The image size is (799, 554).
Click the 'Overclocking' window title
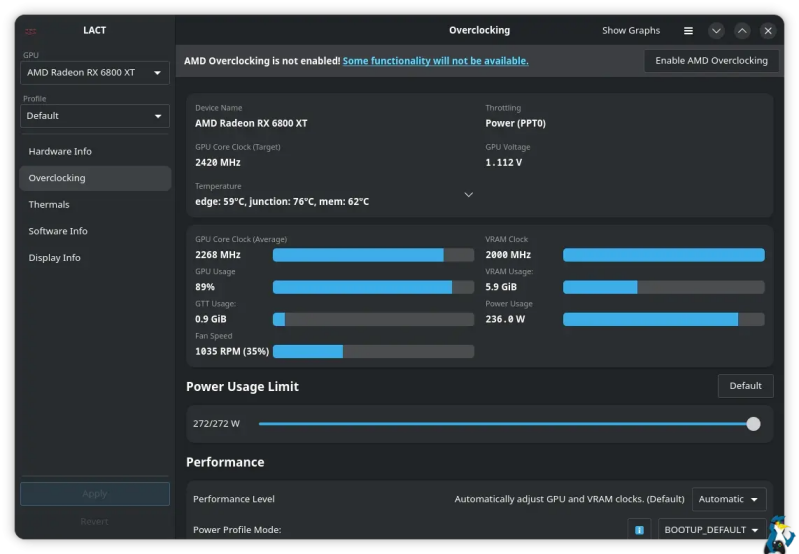point(480,30)
